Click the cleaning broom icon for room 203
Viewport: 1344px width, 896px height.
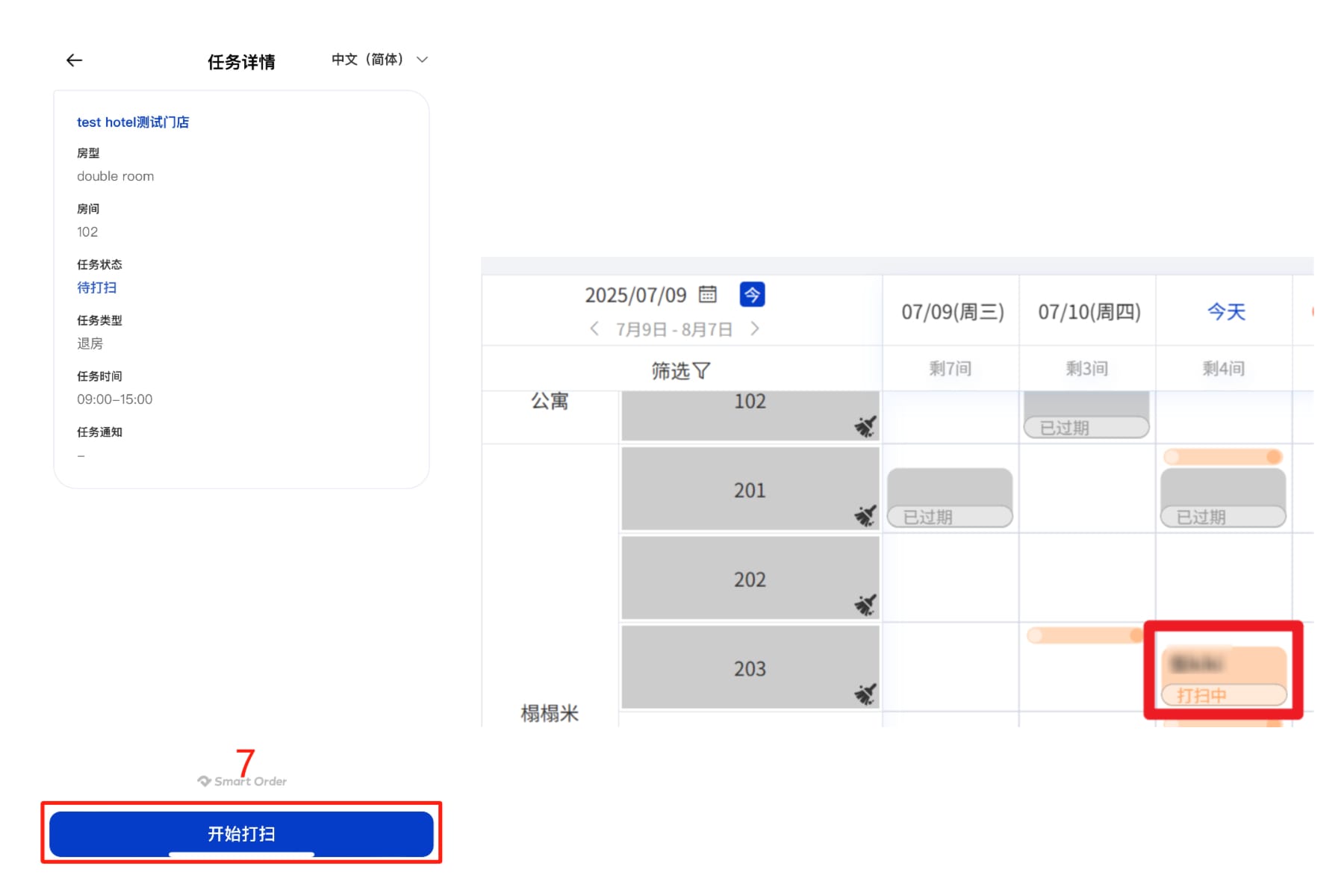point(865,694)
